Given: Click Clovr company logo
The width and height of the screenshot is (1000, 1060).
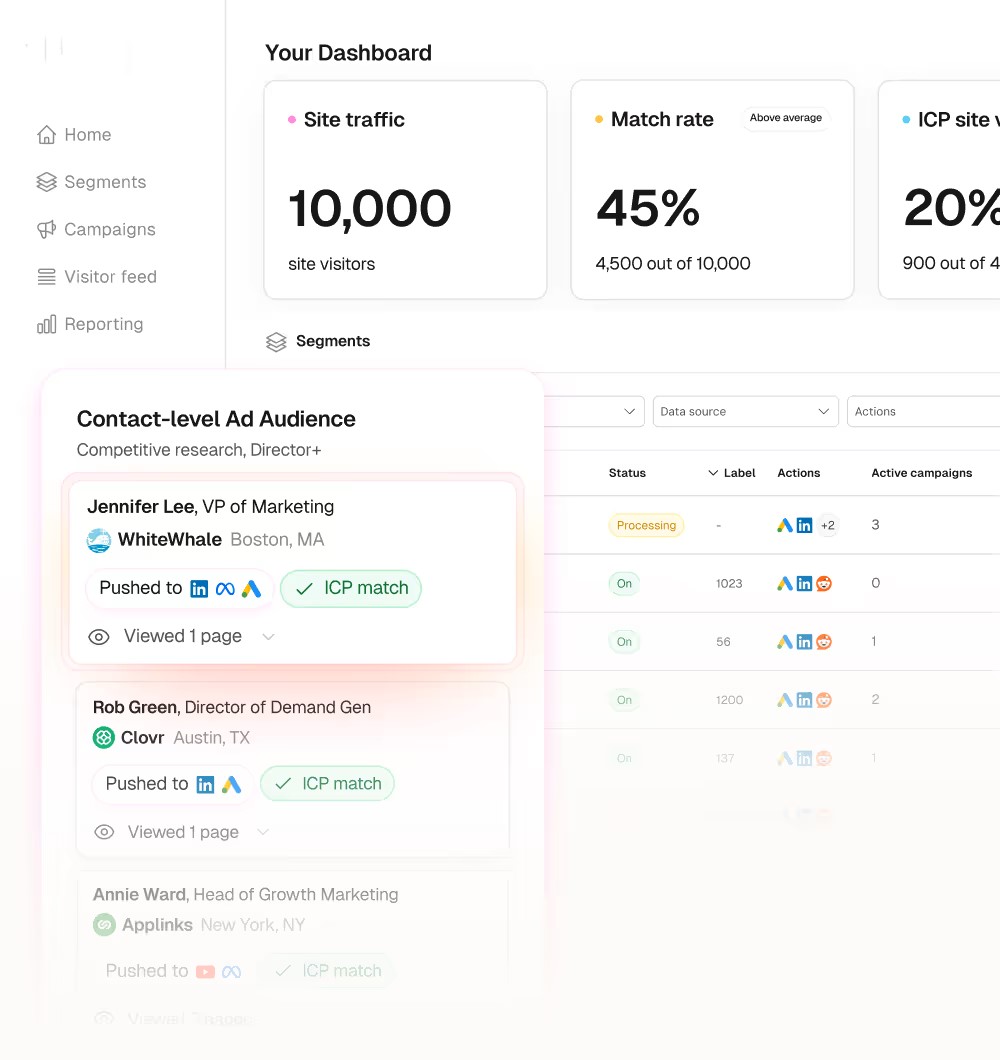Looking at the screenshot, I should (x=104, y=738).
